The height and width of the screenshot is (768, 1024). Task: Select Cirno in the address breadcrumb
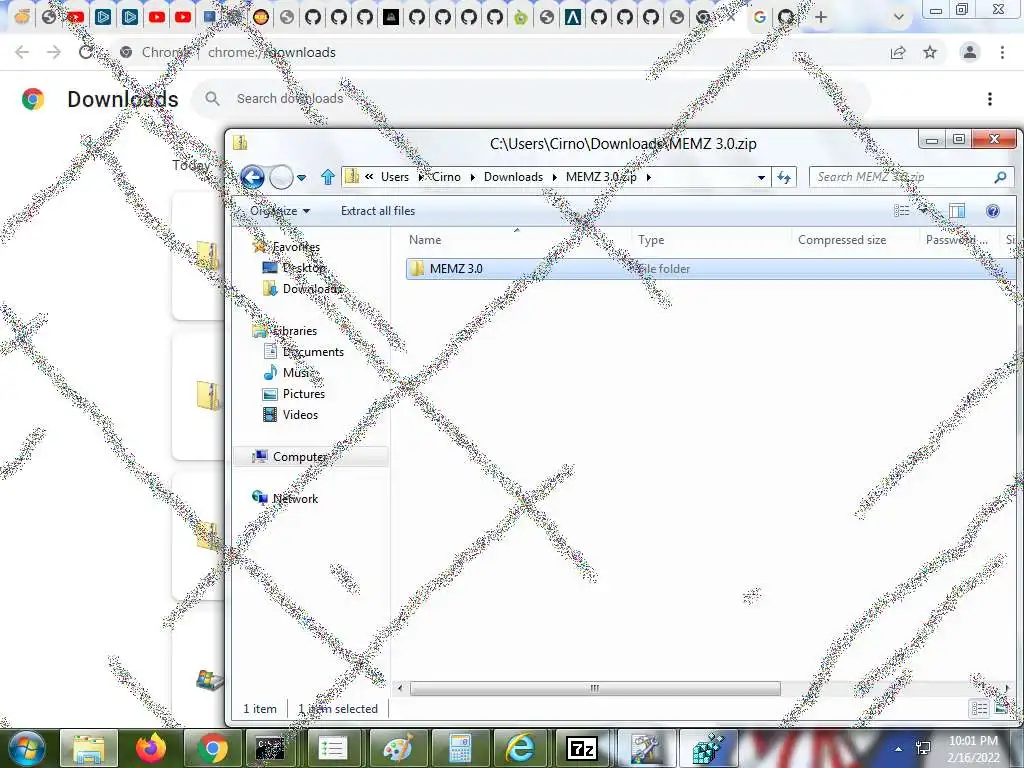[x=446, y=177]
